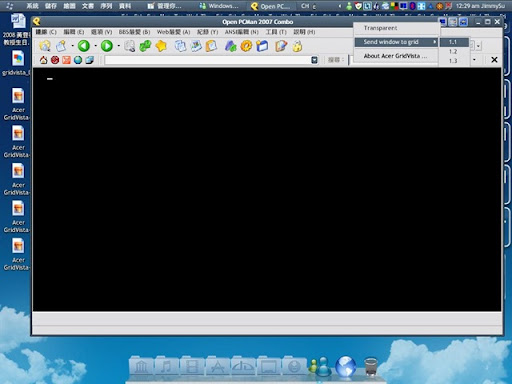Open the trash can in the dock
Image resolution: width=512 pixels, height=384 pixels.
(371, 366)
